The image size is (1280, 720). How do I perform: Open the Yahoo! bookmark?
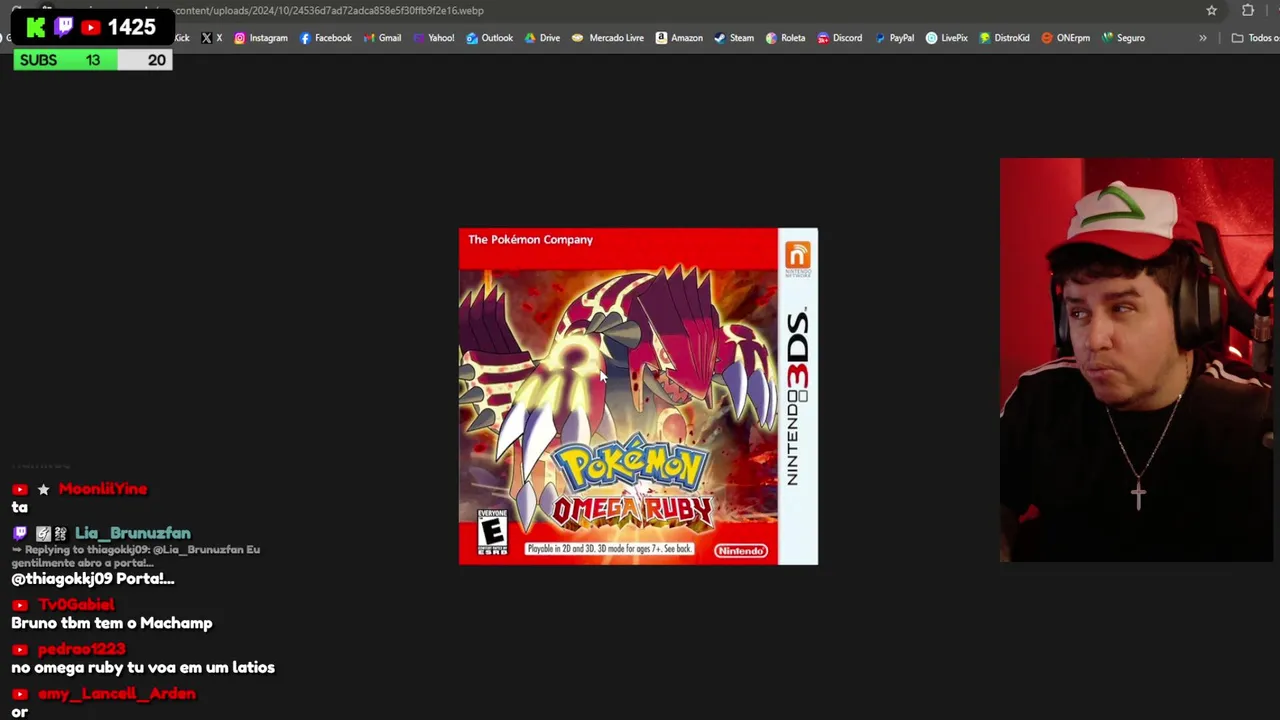click(433, 38)
